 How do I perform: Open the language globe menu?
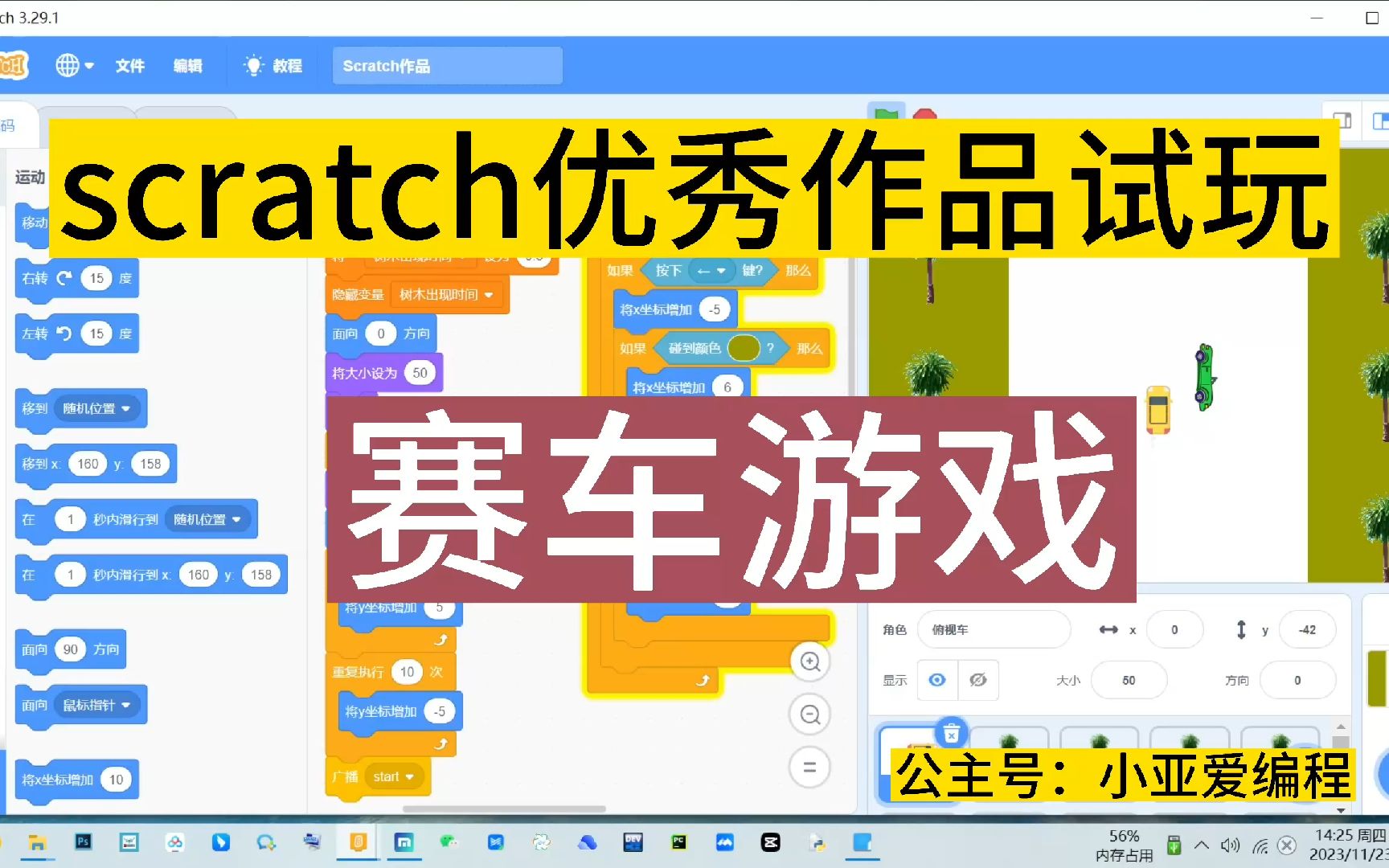coord(74,65)
